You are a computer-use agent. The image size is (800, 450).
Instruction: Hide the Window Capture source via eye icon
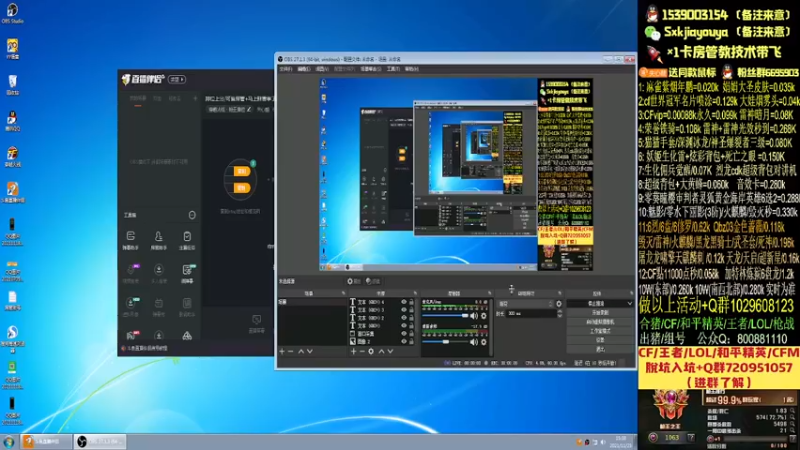pos(404,334)
